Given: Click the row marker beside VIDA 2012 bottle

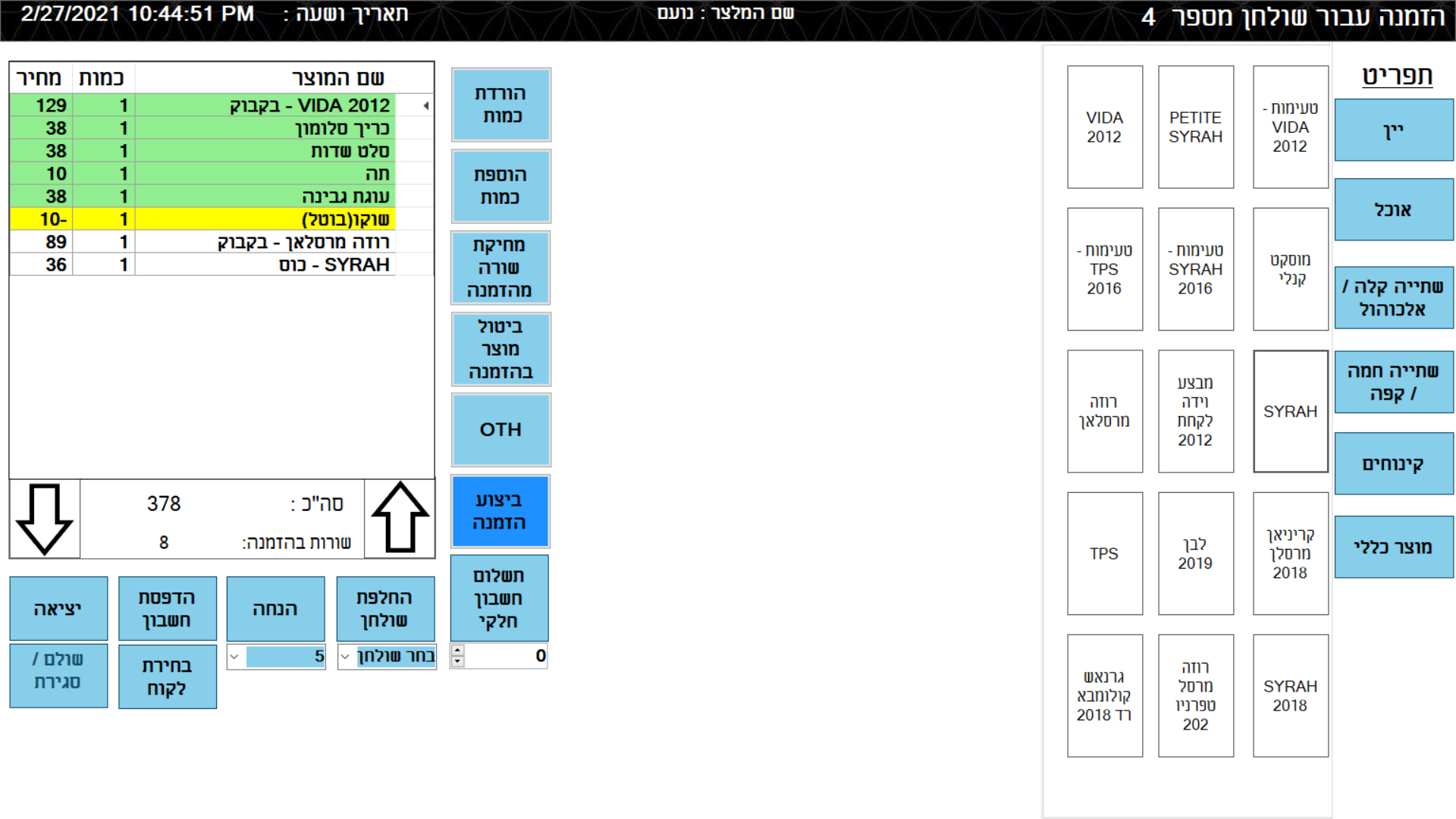Looking at the screenshot, I should [x=426, y=105].
